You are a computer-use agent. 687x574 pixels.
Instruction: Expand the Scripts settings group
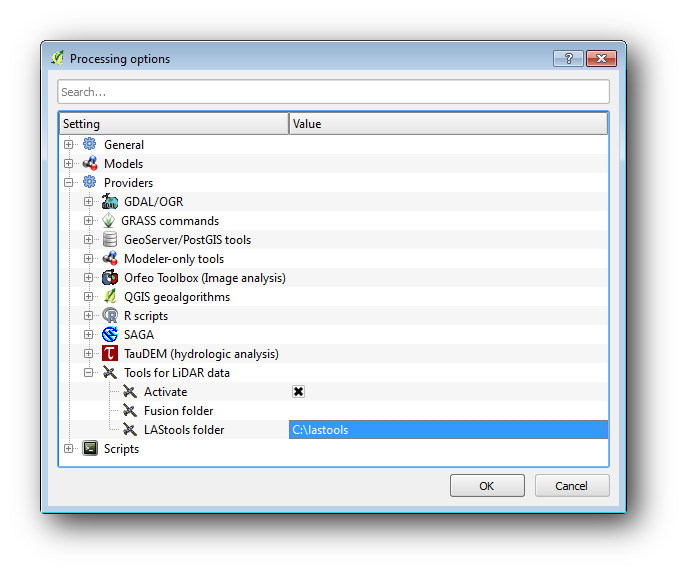pyautogui.click(x=69, y=449)
